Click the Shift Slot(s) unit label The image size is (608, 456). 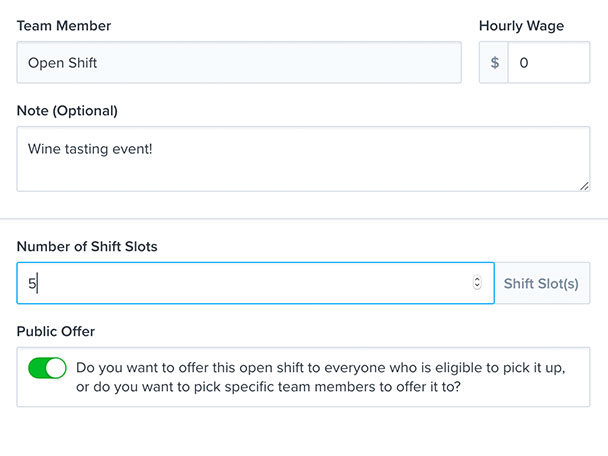point(541,283)
